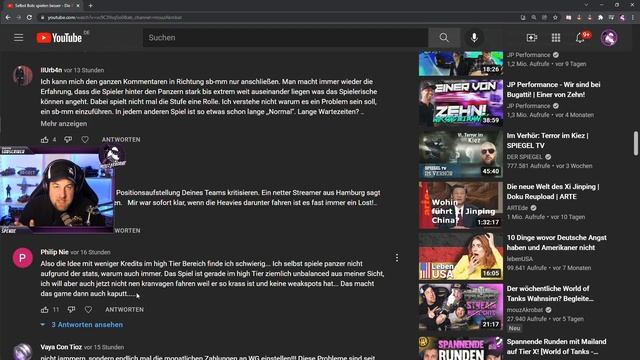640x360 pixels.
Task: Close the current YouTube tab
Action: coord(78,6)
